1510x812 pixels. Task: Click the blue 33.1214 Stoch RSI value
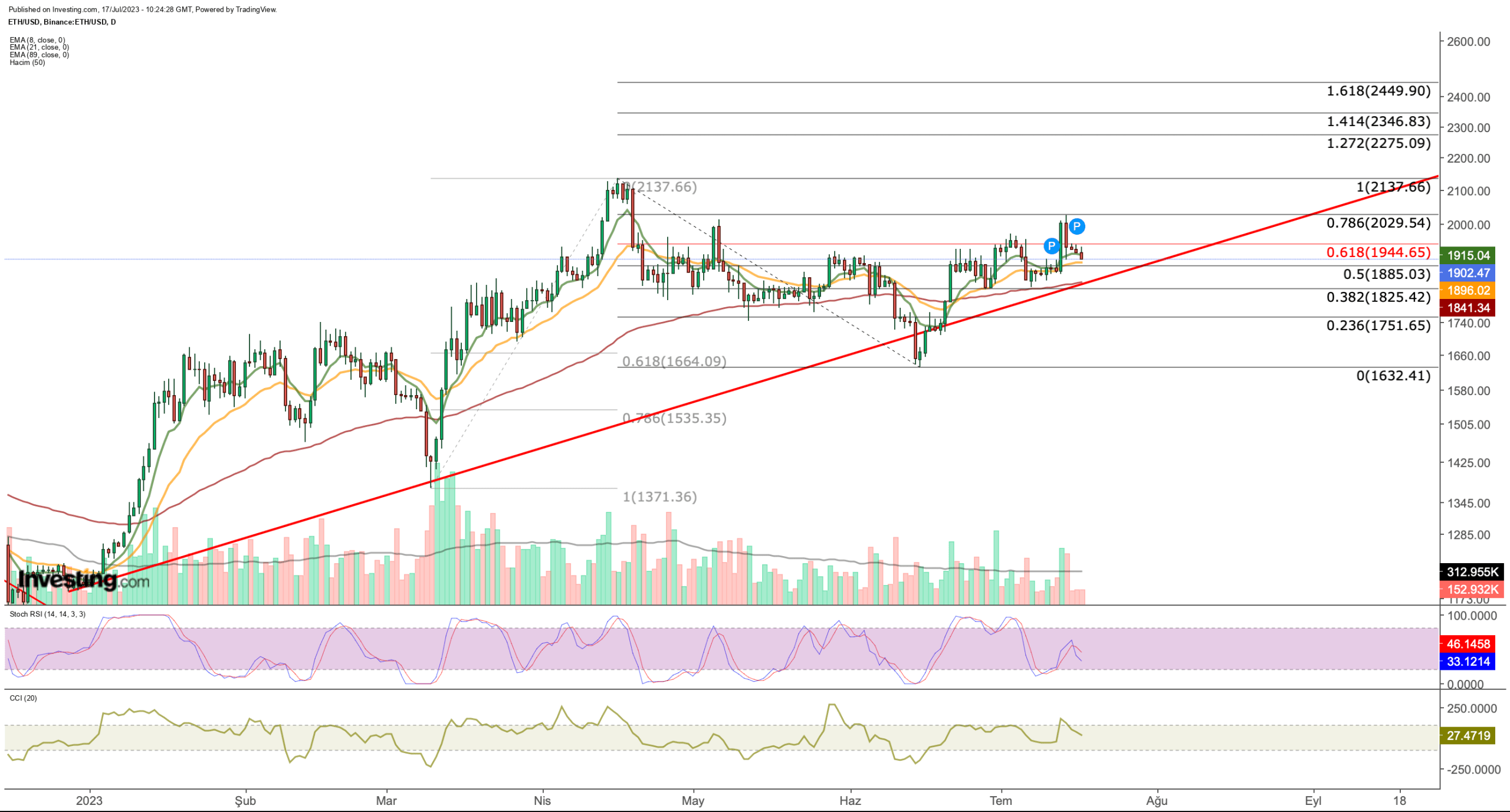coord(1468,662)
